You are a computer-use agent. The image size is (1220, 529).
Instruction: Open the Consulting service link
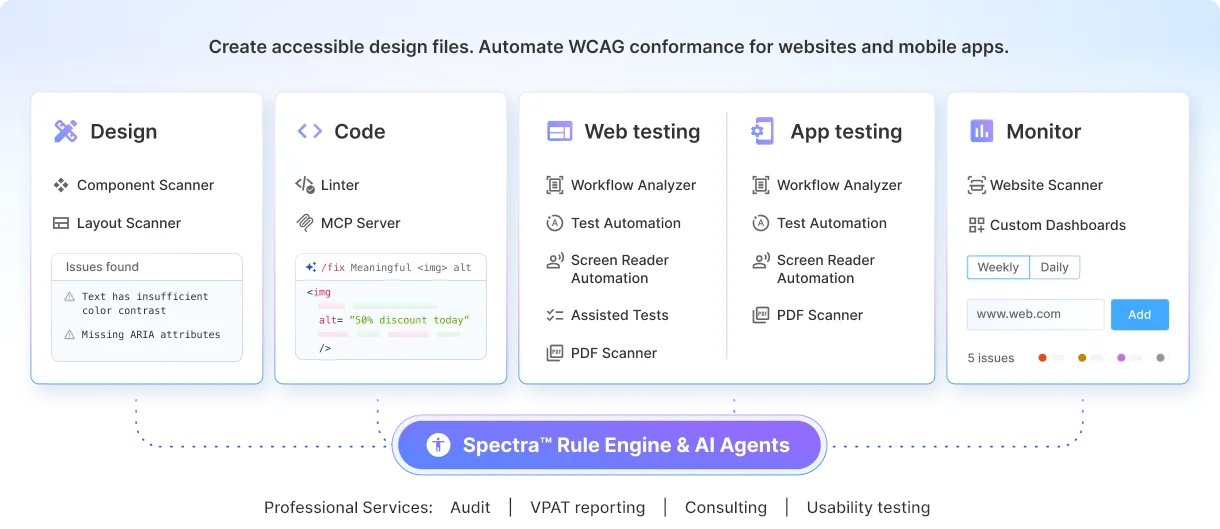tap(726, 508)
